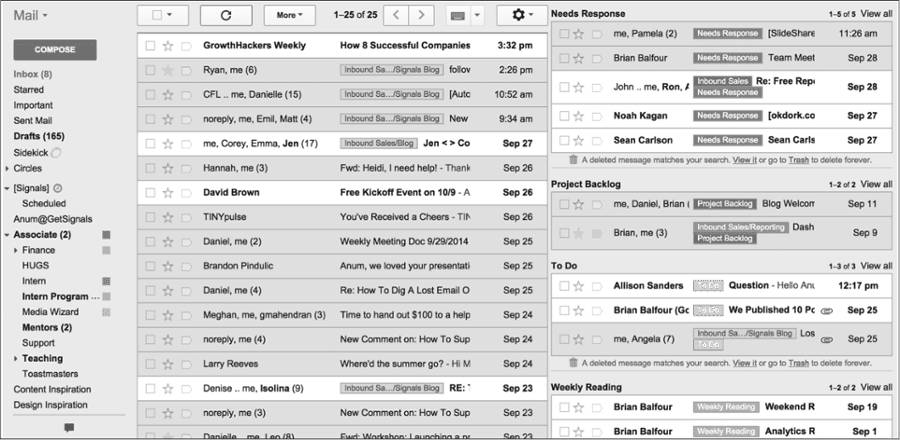Image resolution: width=900 pixels, height=440 pixels.
Task: Click View all for Project Backlog
Action: pos(876,184)
